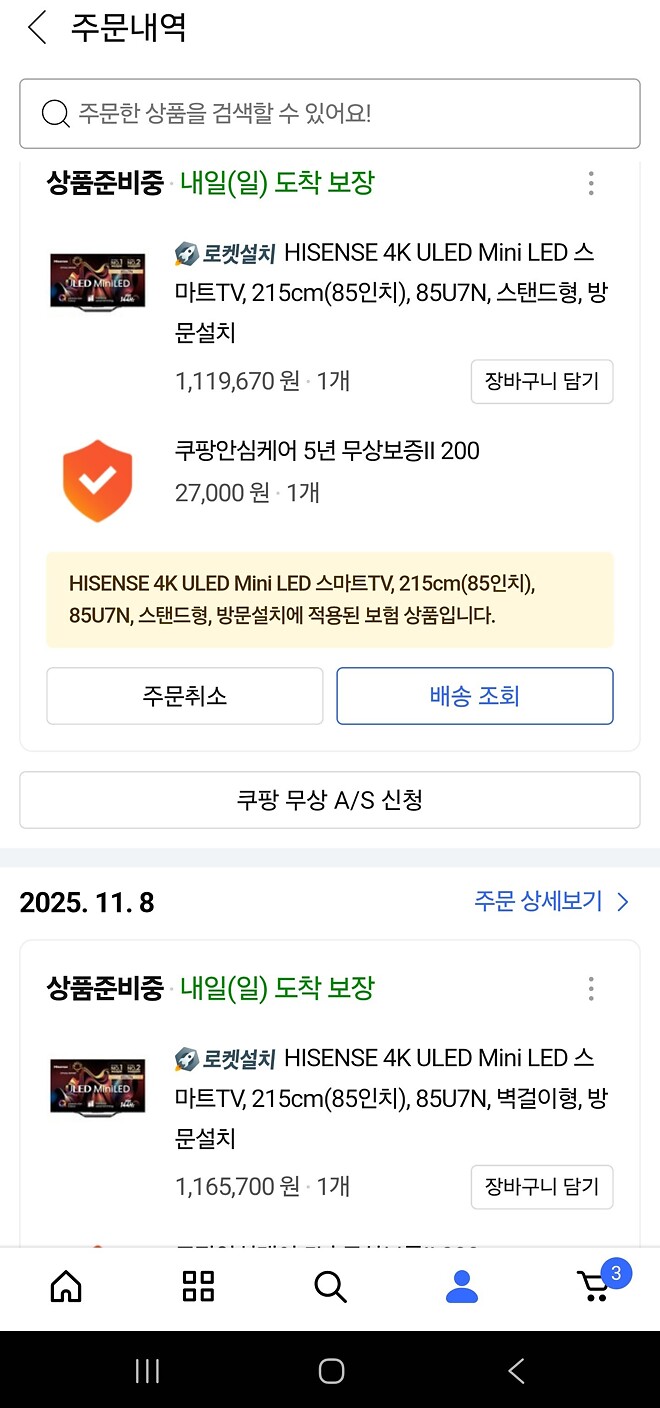Add the wall-mount Hisense TV to cart

[542, 1187]
